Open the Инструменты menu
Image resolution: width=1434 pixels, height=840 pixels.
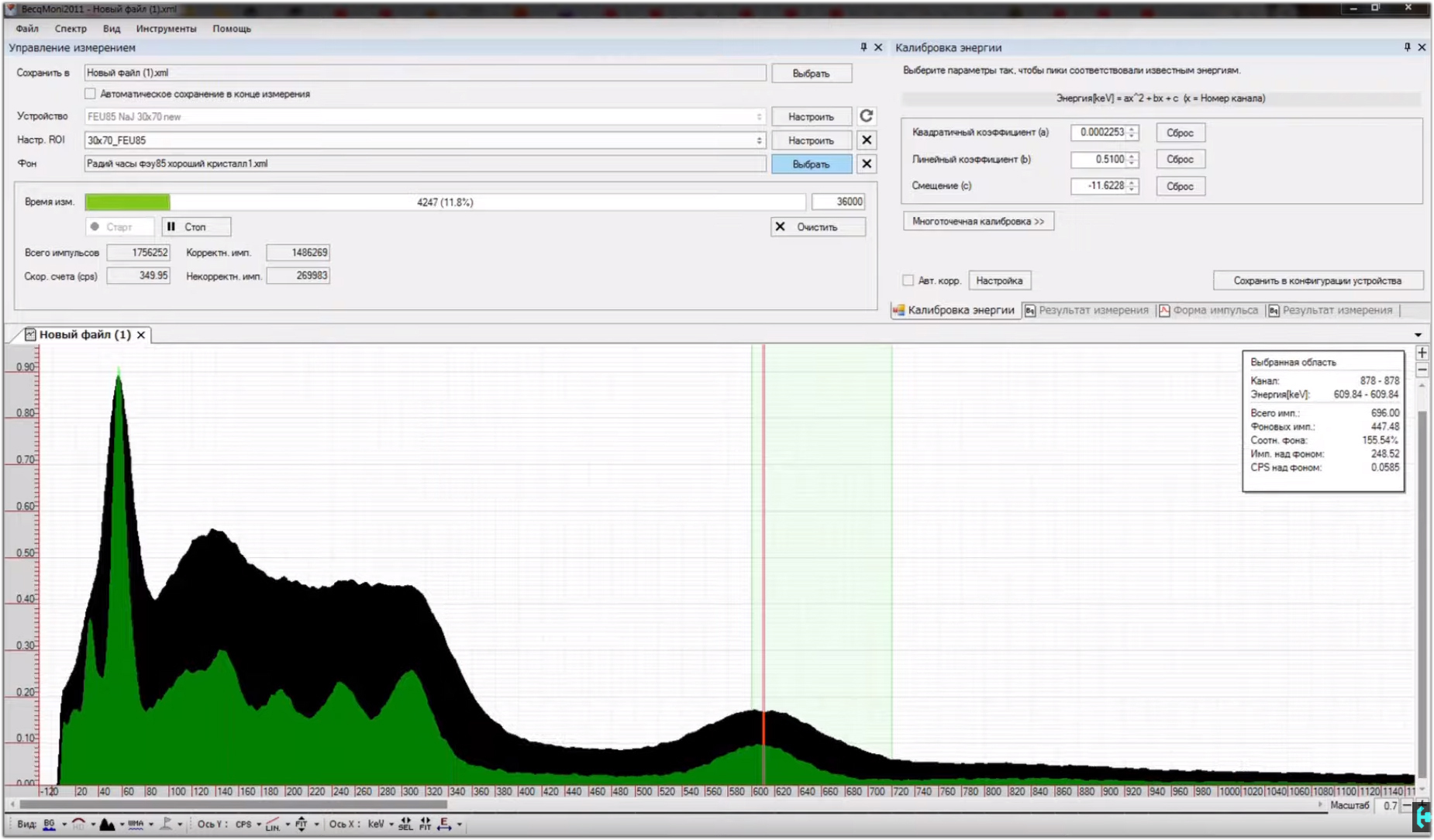[x=166, y=29]
